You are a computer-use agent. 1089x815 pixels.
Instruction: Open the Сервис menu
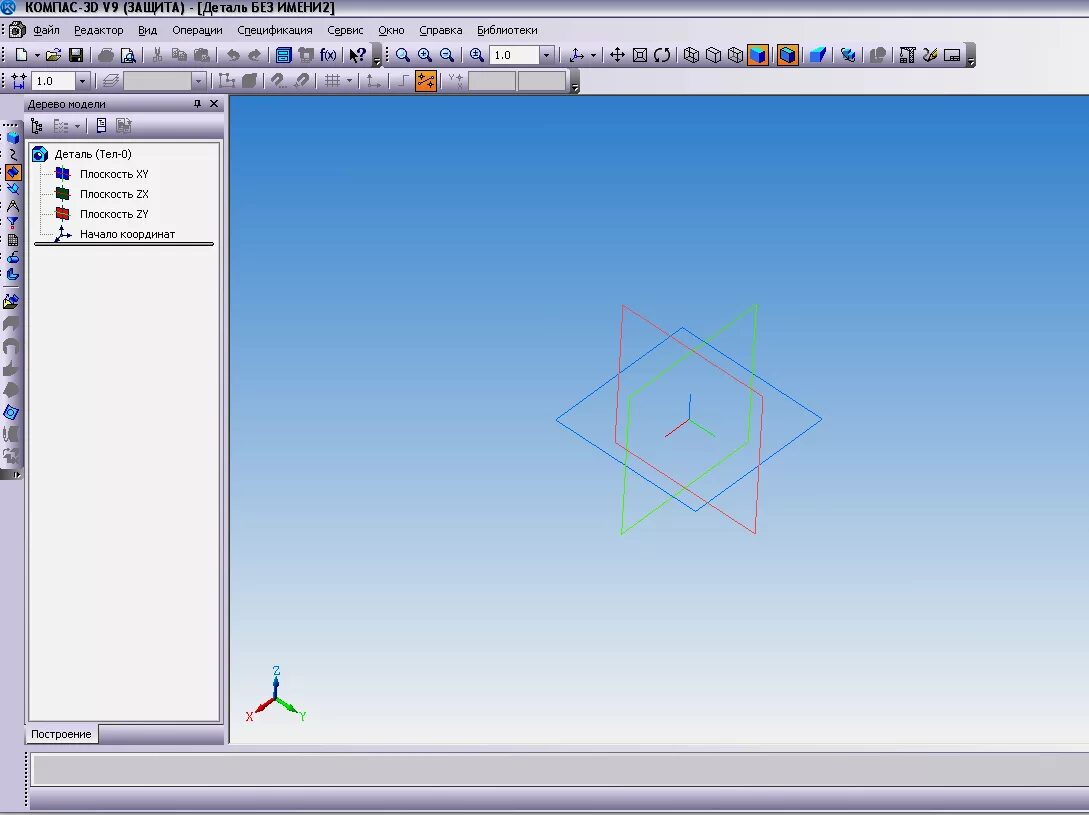click(345, 30)
